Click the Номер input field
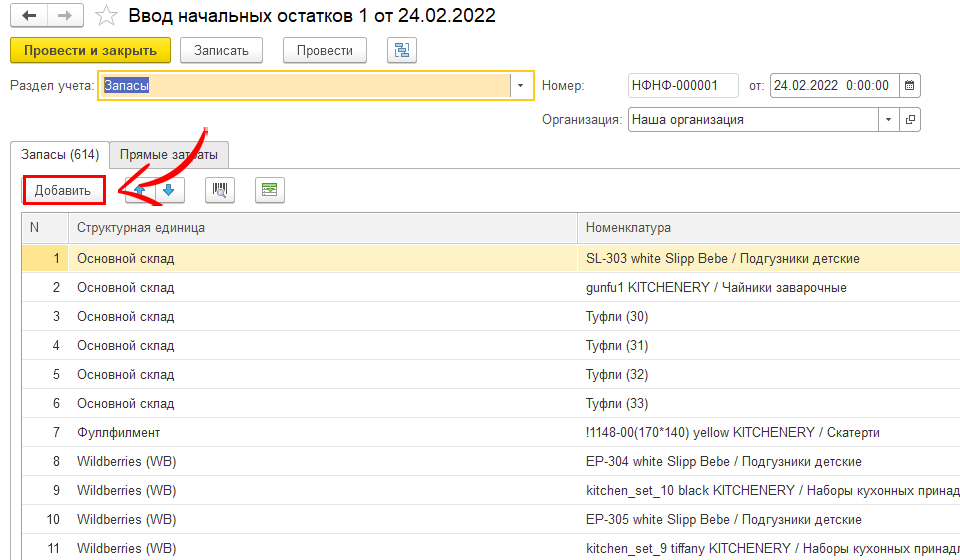 682,86
